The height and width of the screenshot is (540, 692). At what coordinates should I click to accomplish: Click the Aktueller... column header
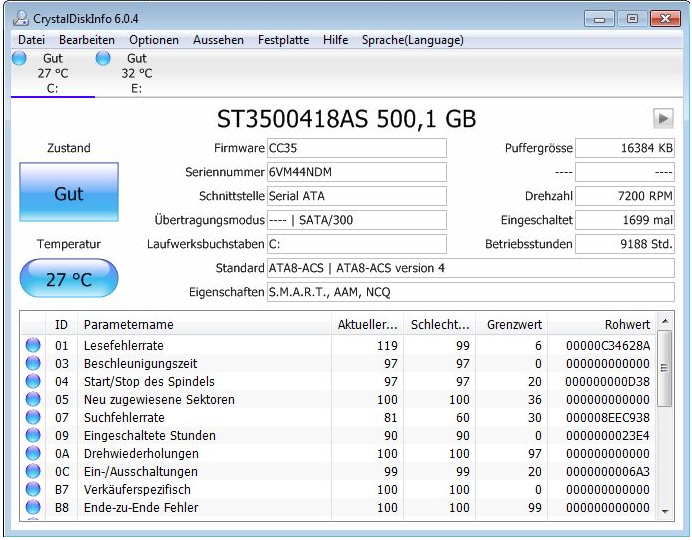coord(368,325)
